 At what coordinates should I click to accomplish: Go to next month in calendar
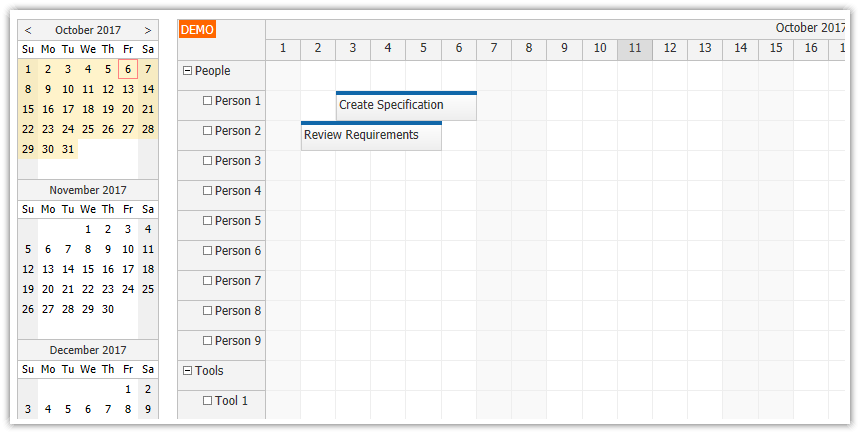tap(148, 30)
